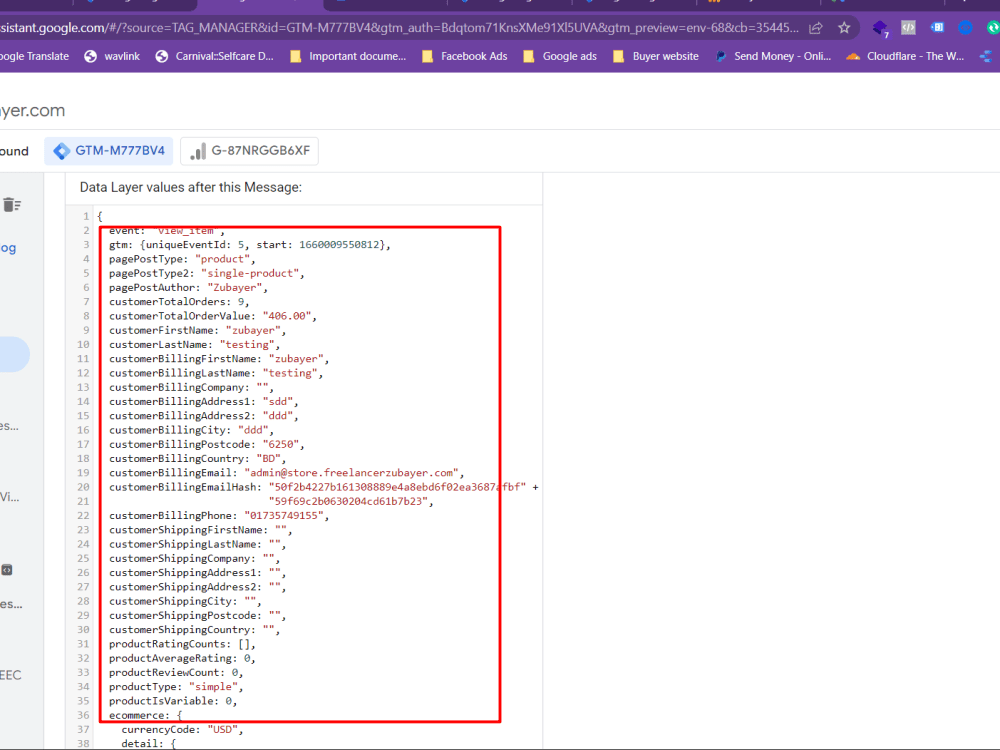1000x750 pixels.
Task: Click line number 22 in the gutter
Action: pos(84,515)
